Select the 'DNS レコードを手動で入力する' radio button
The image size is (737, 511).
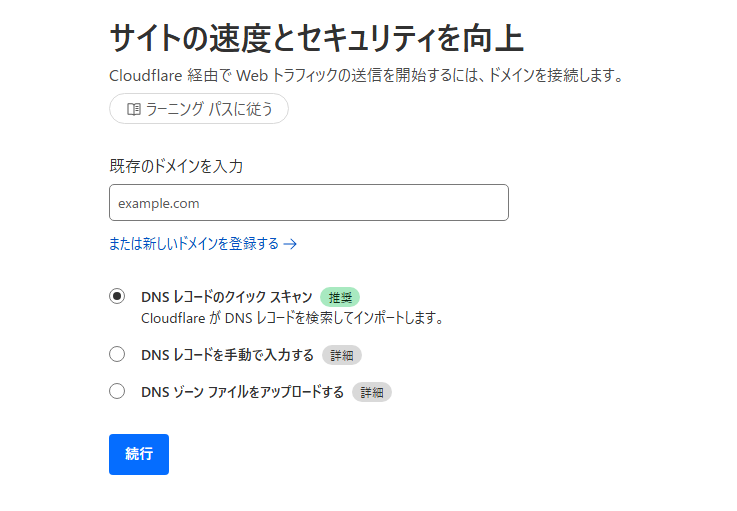pos(117,354)
